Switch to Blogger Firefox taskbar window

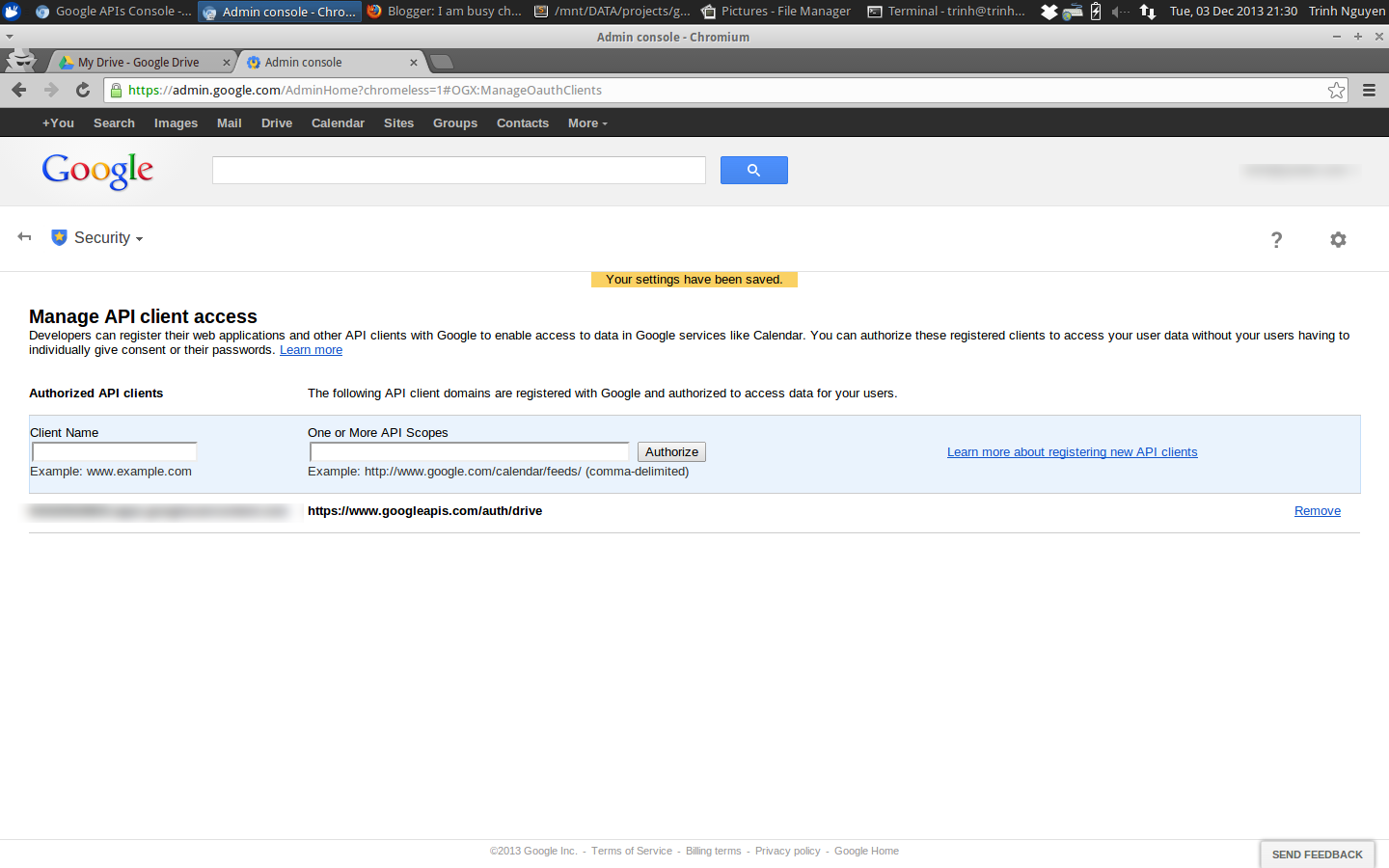445,12
